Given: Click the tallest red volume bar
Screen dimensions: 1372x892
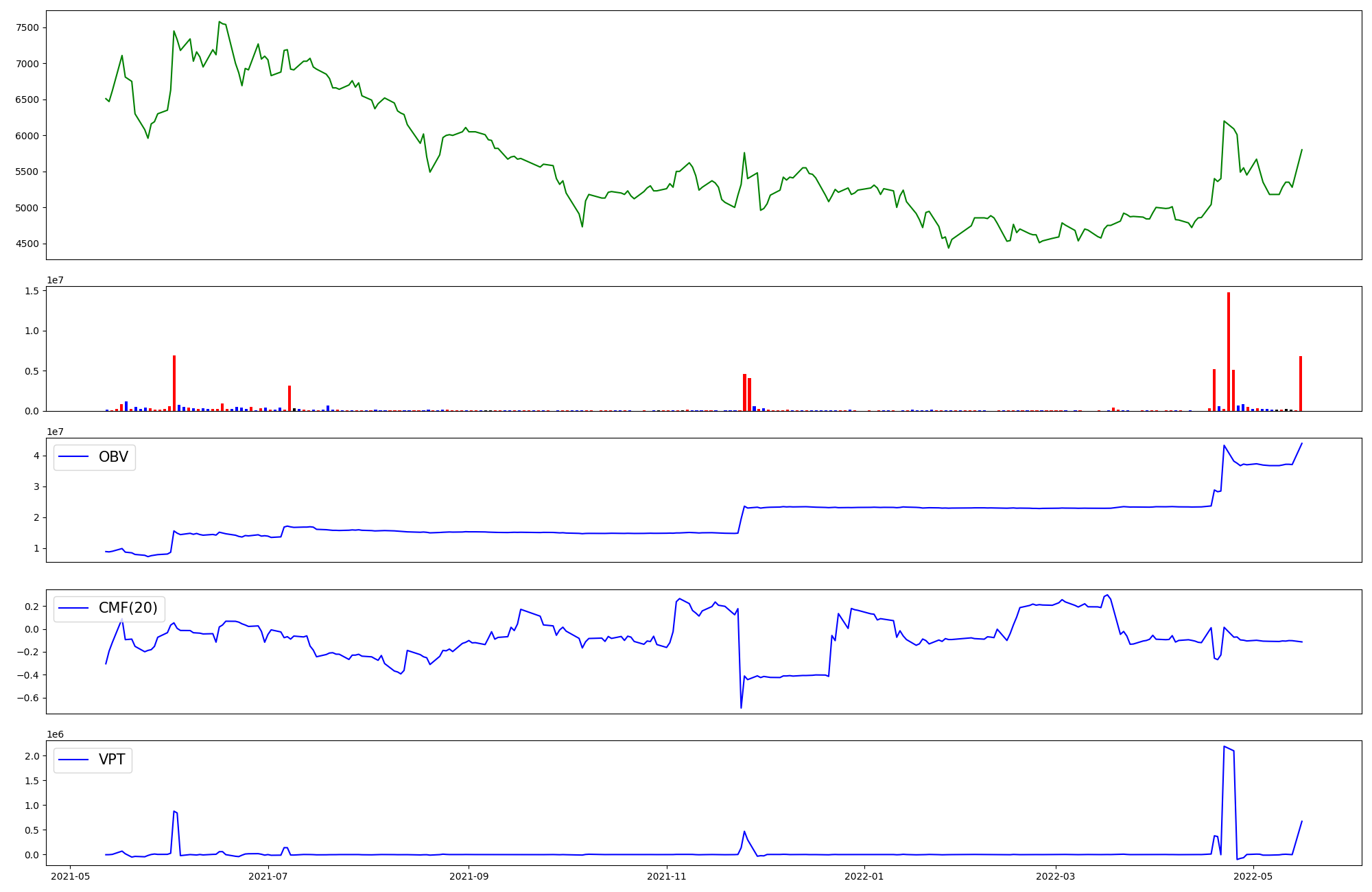Looking at the screenshot, I should 1229,351.
